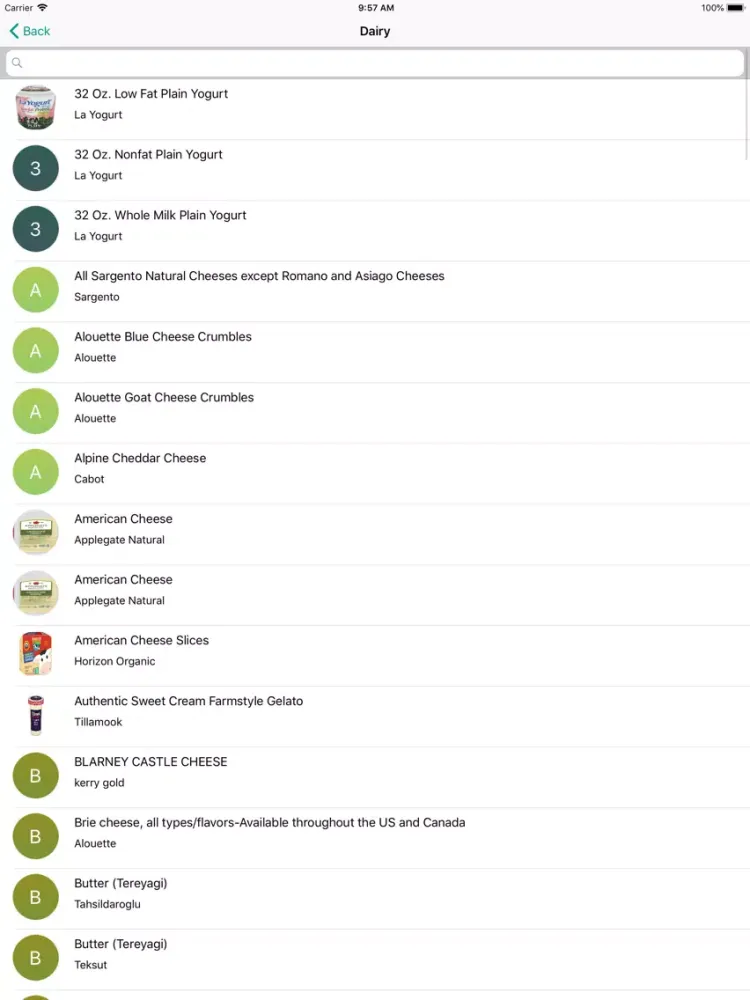Tap 'B' avatar beside Brie cheese entry

(x=36, y=837)
